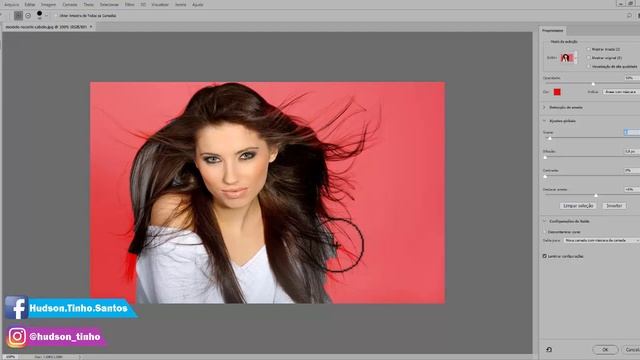The height and width of the screenshot is (360, 640).
Task: Click the Difusão slider handle
Action: 545,158
